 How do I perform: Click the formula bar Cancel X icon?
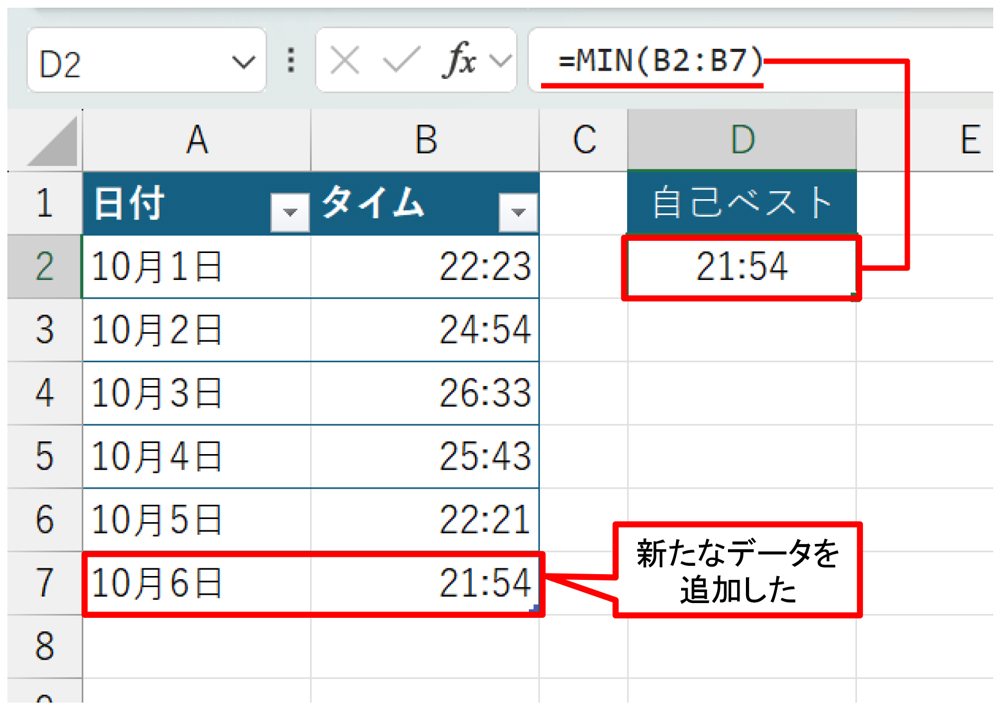coord(345,62)
